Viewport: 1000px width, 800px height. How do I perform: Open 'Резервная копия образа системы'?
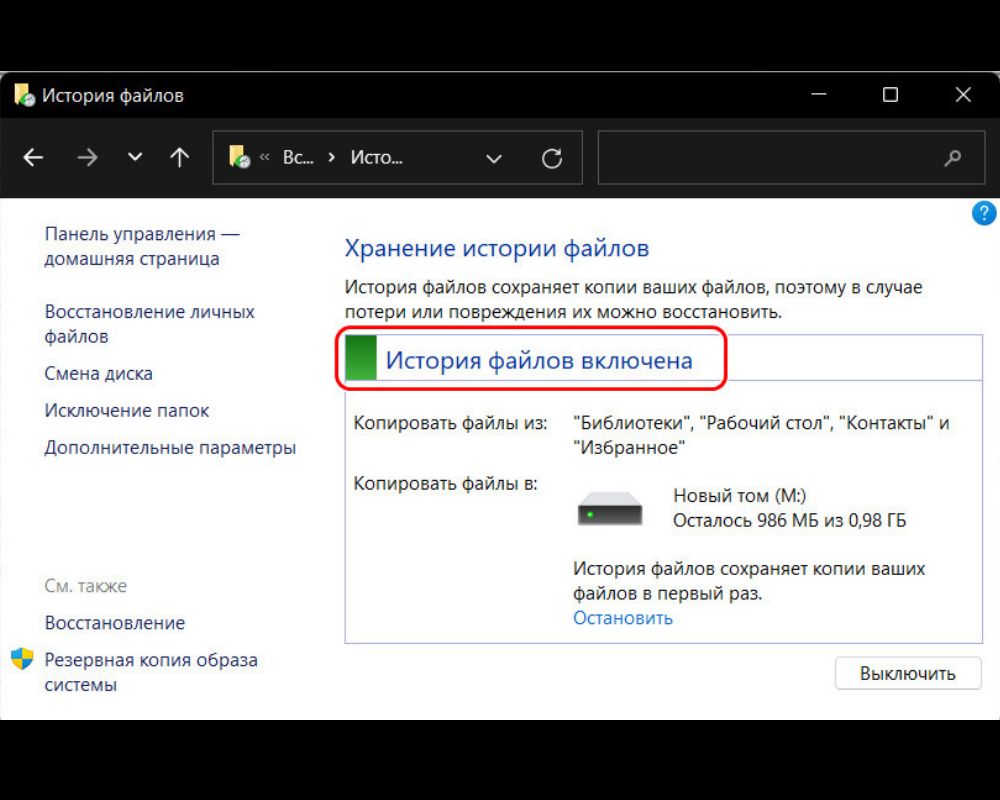pyautogui.click(x=151, y=672)
